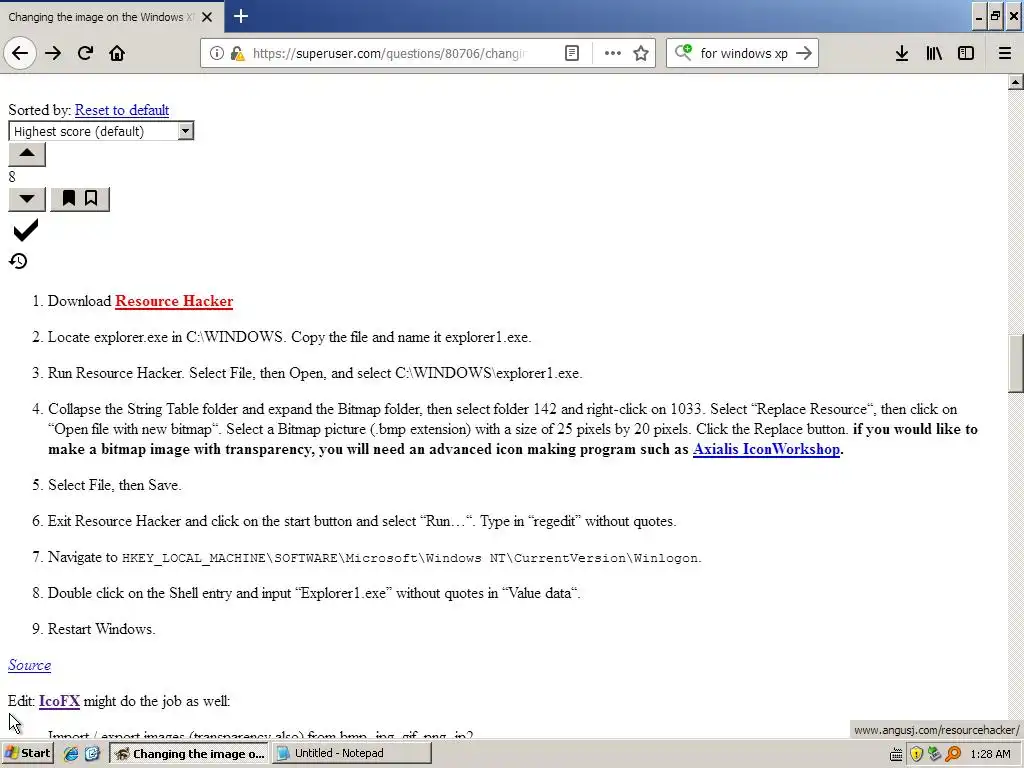This screenshot has width=1024, height=768.
Task: Open page actions three-dot menu
Action: [613, 53]
